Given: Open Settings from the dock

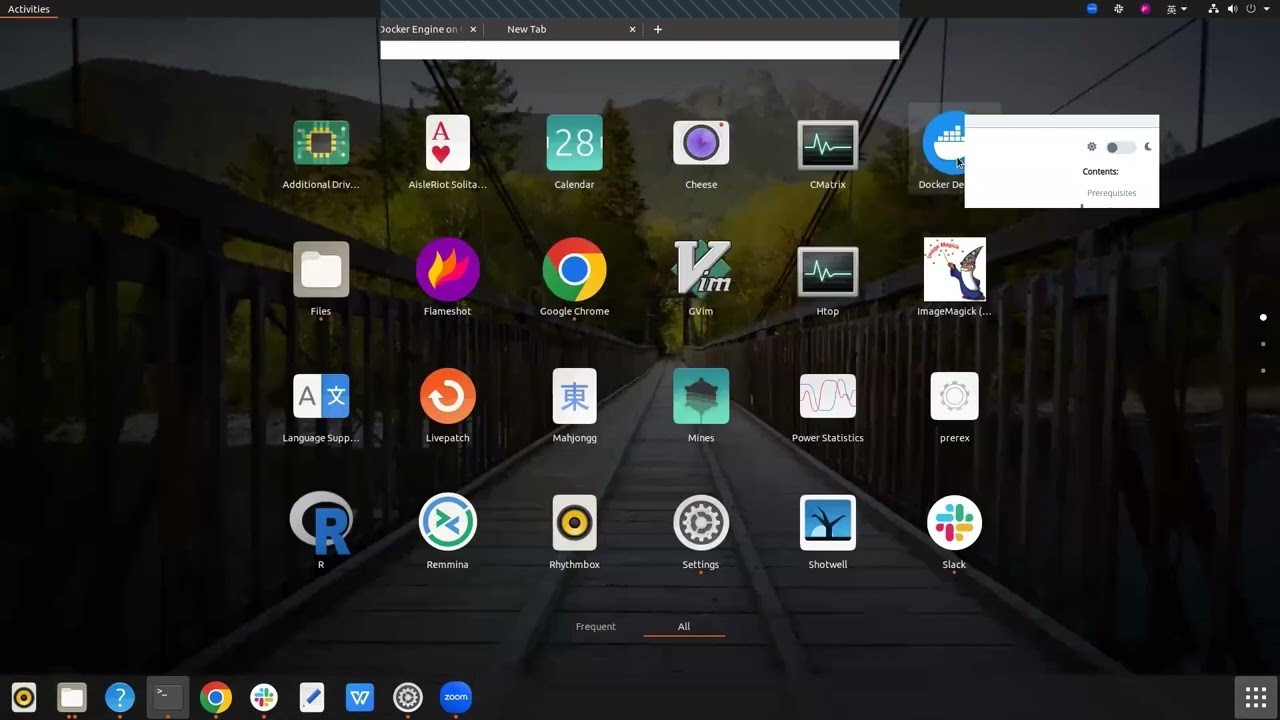Looking at the screenshot, I should coord(408,697).
